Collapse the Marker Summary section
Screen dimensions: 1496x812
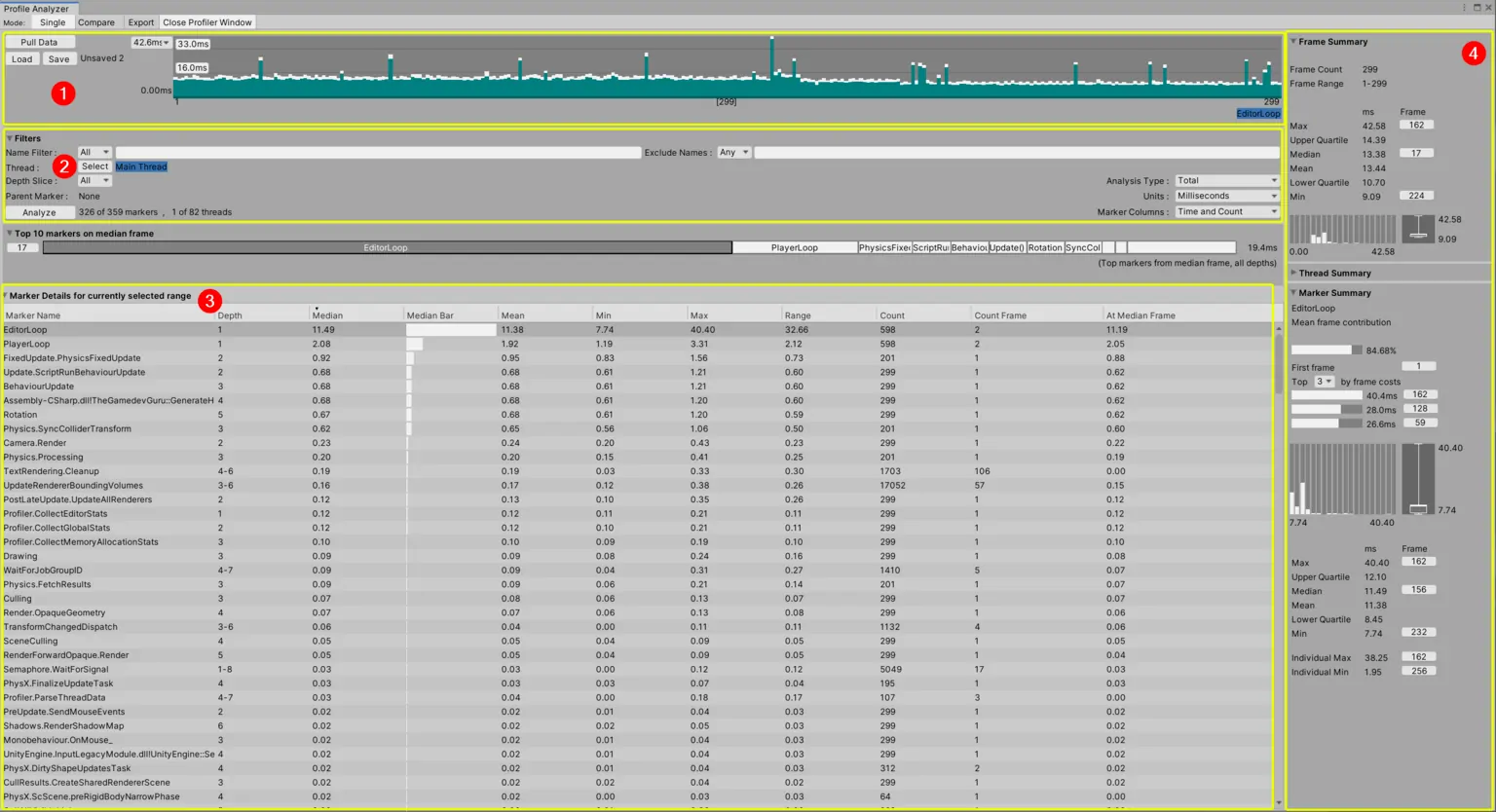[x=1294, y=292]
